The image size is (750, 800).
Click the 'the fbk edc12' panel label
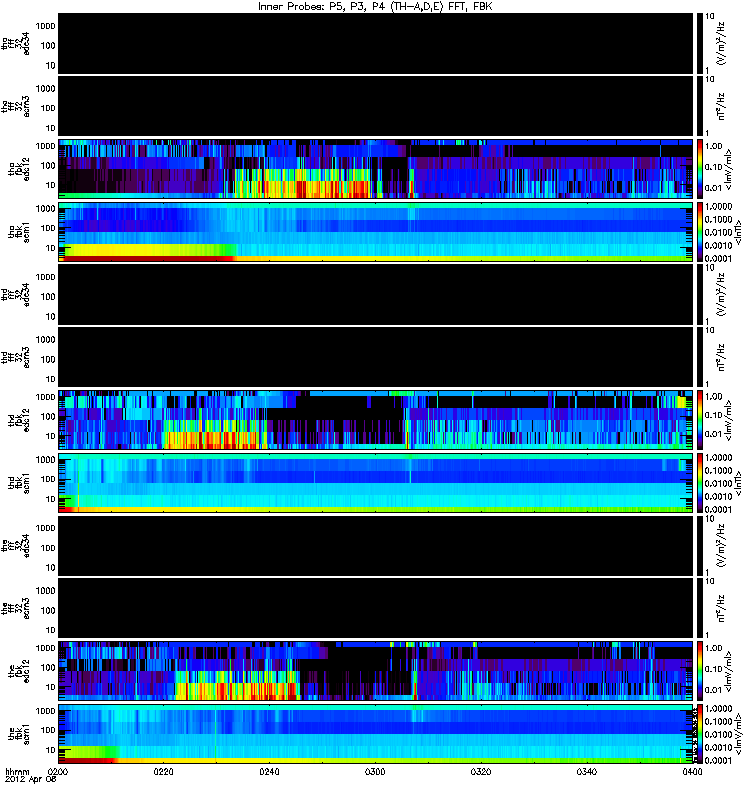pos(19,671)
